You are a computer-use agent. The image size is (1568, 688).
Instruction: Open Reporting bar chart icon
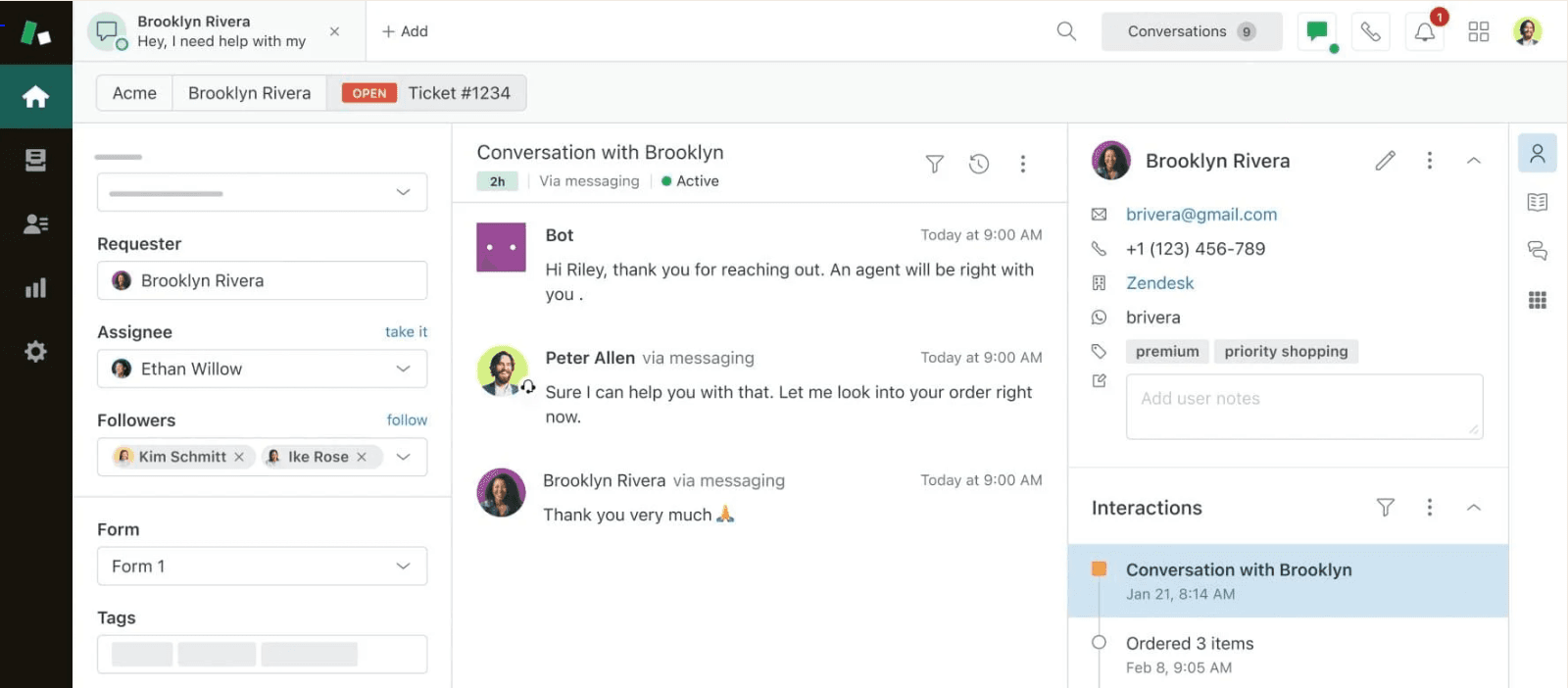35,288
